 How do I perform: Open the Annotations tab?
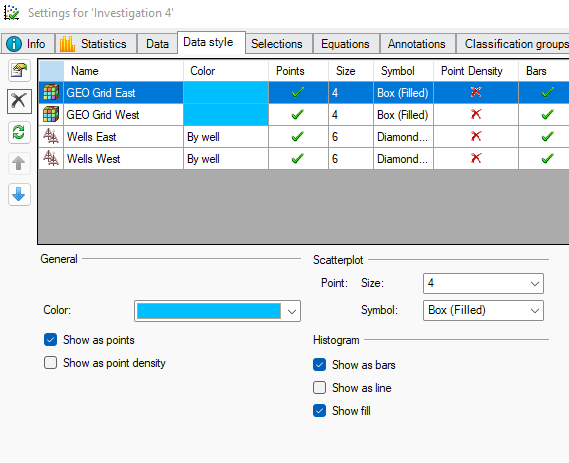(x=417, y=44)
